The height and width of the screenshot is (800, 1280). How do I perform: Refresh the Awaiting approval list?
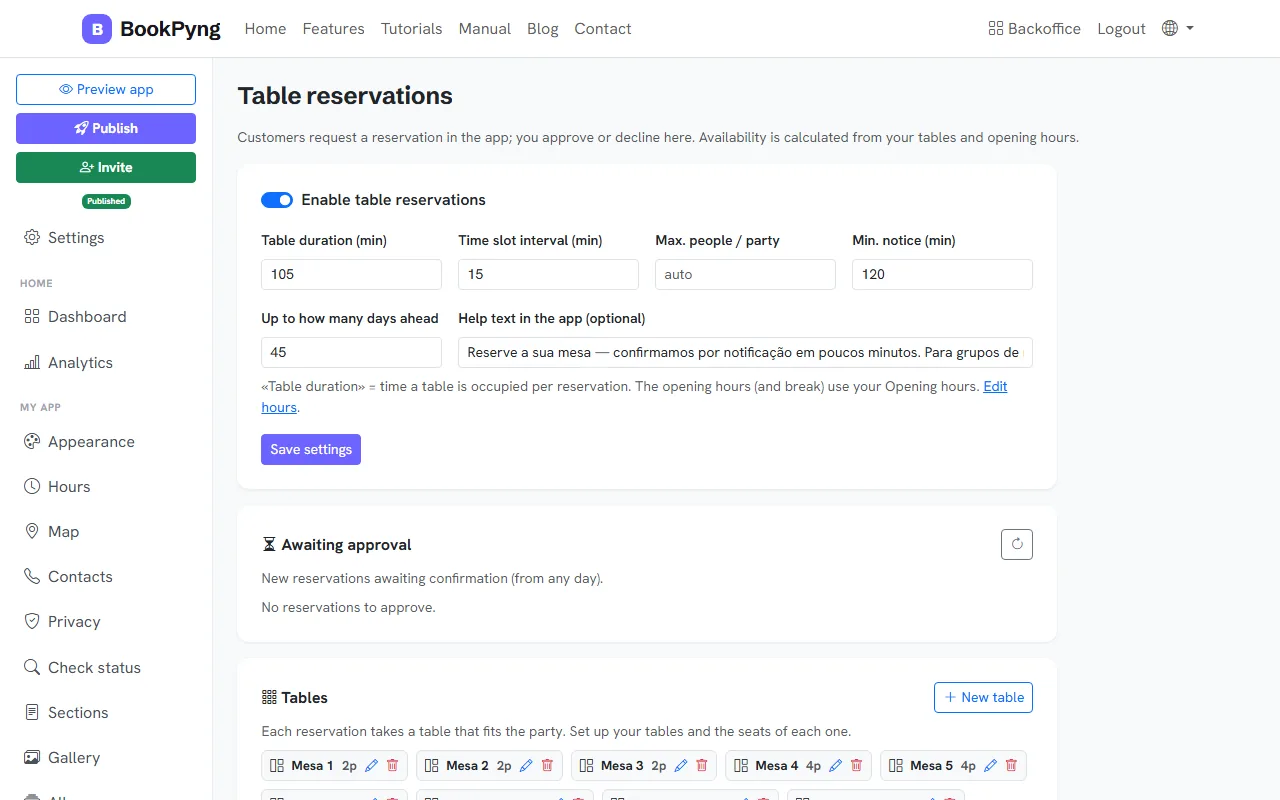[x=1017, y=544]
